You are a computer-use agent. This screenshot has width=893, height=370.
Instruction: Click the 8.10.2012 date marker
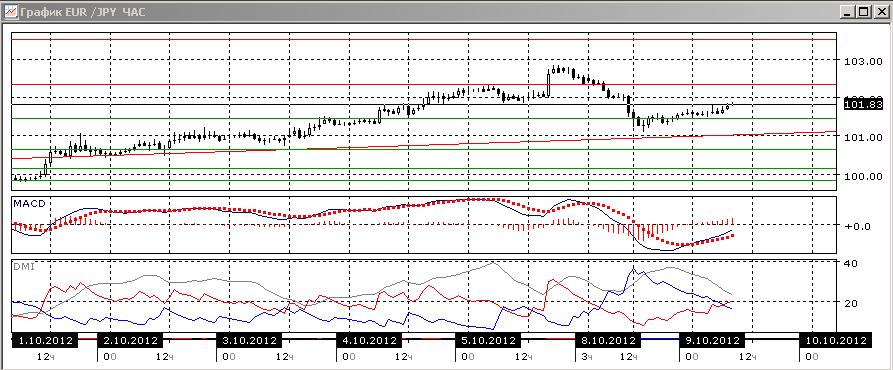tap(607, 341)
